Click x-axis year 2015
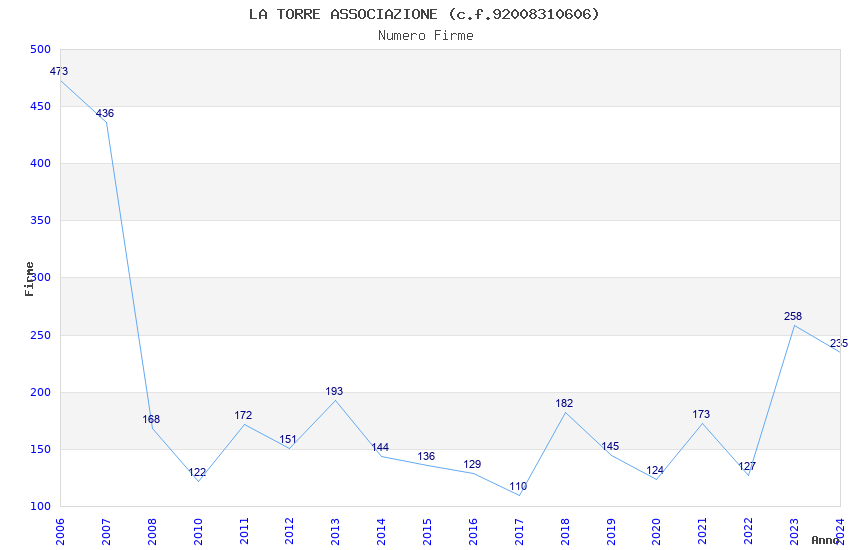 point(427,531)
